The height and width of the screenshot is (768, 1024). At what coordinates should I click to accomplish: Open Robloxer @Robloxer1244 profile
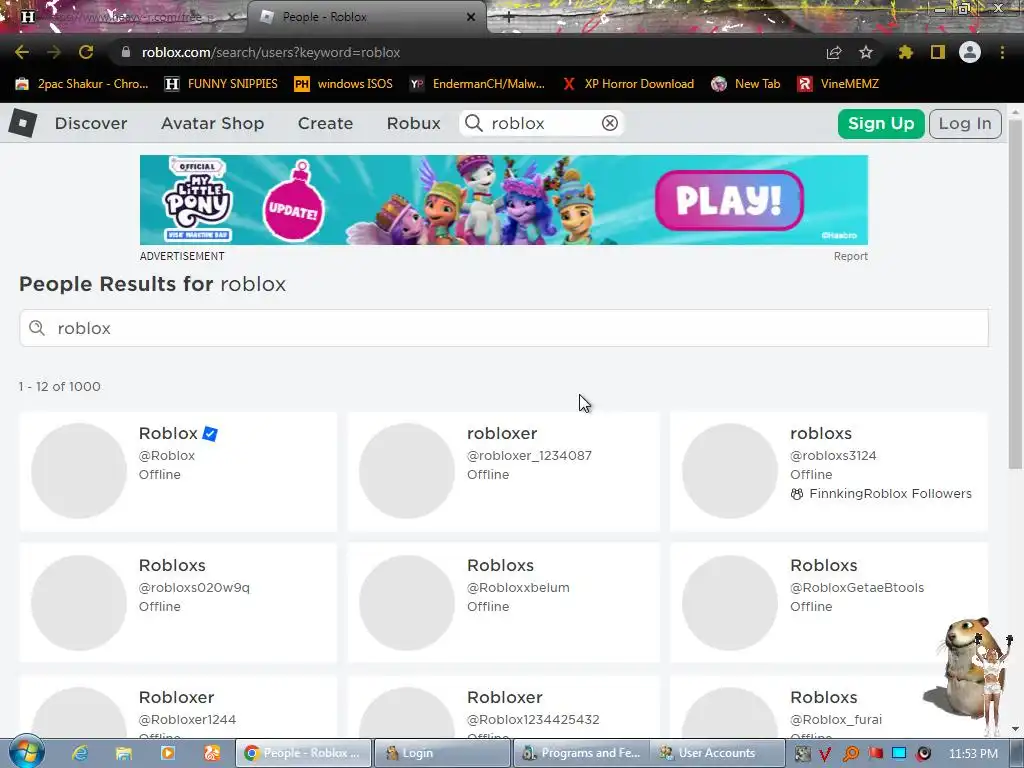pyautogui.click(x=178, y=707)
